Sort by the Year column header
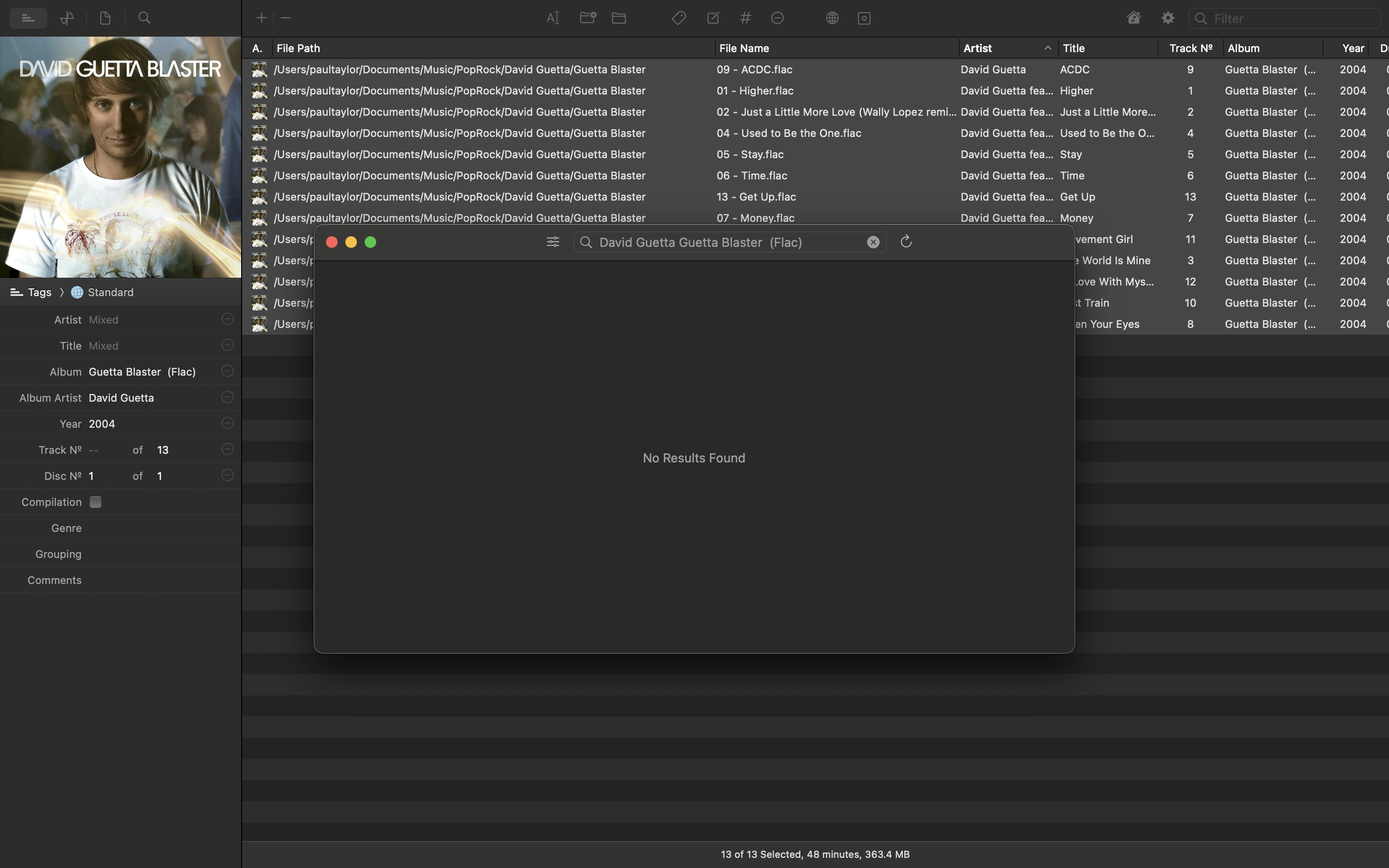This screenshot has width=1389, height=868. click(1347, 48)
